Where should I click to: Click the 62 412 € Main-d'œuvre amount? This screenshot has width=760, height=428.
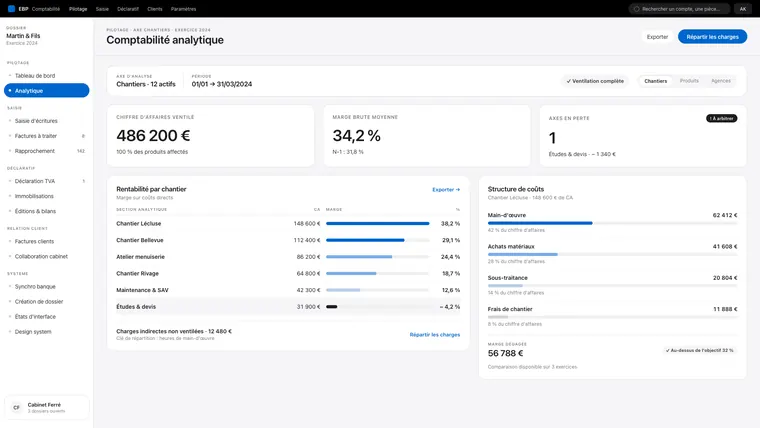(725, 215)
